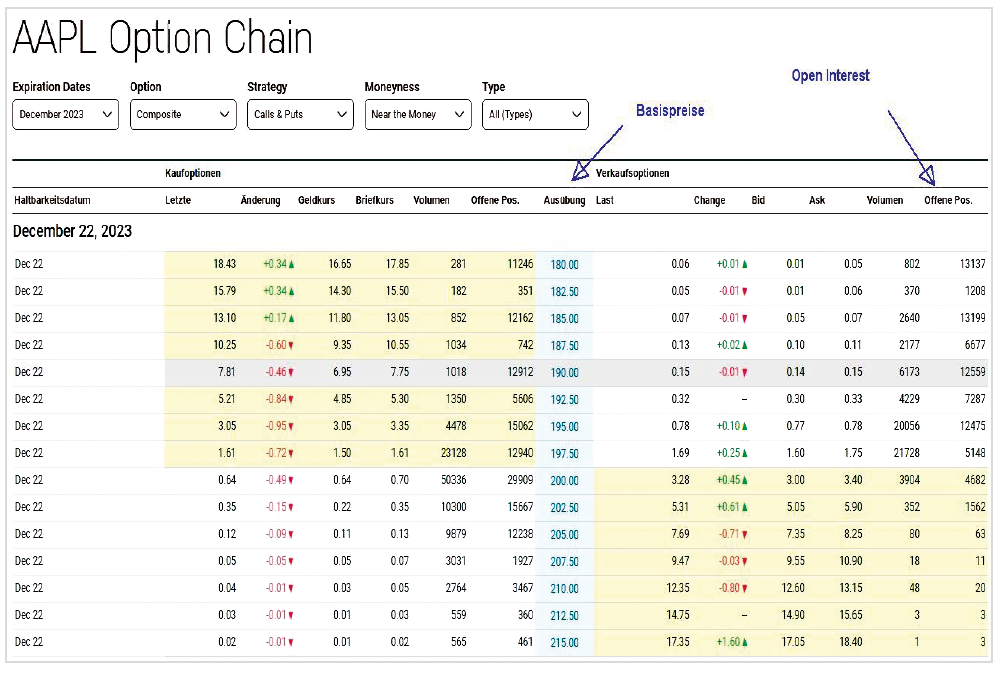Viewport: 1006px width, 674px height.
Task: Click call bid 11.80
Action: pyautogui.click(x=340, y=317)
